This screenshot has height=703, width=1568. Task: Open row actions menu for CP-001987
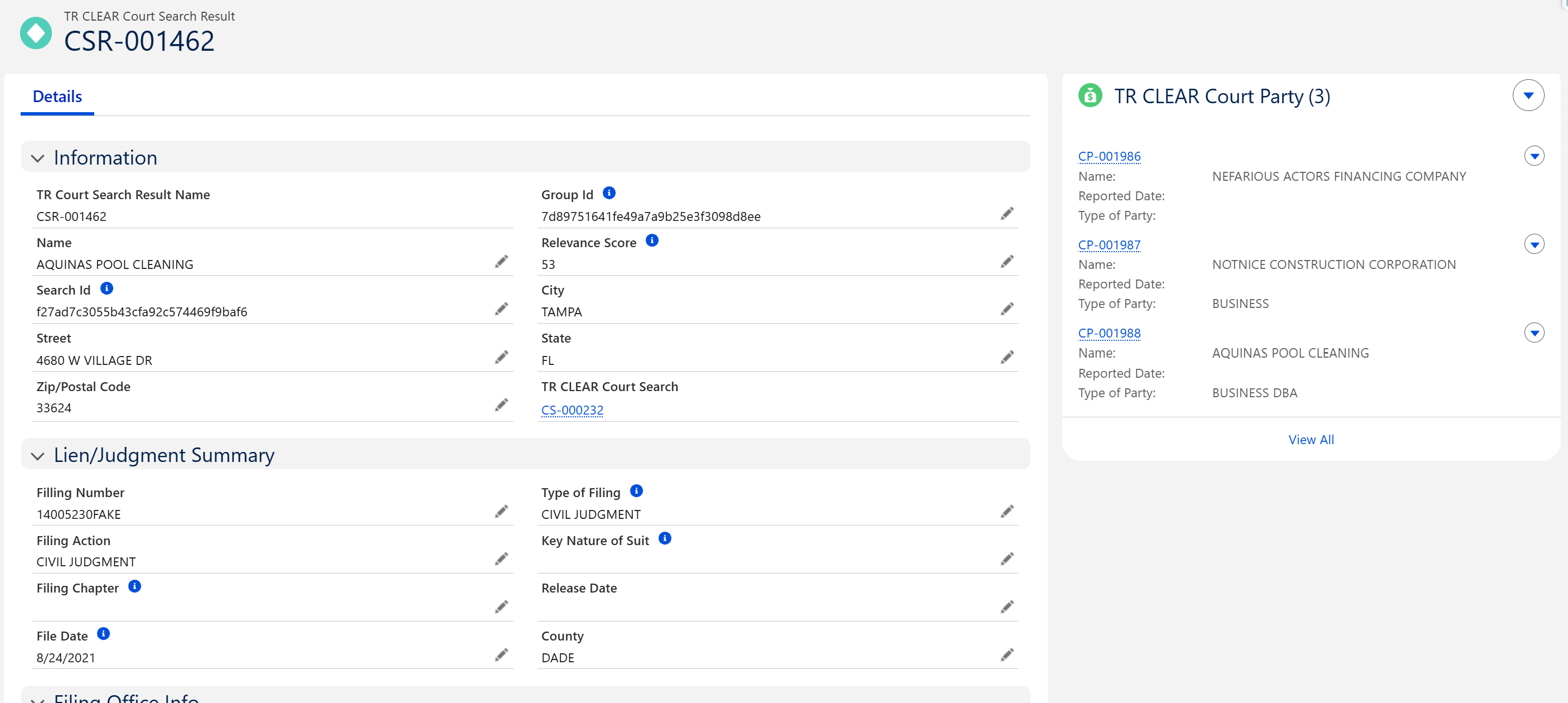click(1534, 244)
